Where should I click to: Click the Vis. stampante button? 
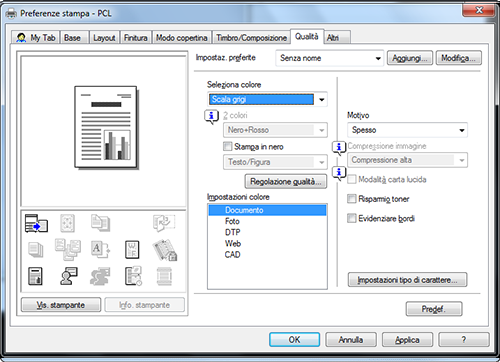[x=61, y=305]
